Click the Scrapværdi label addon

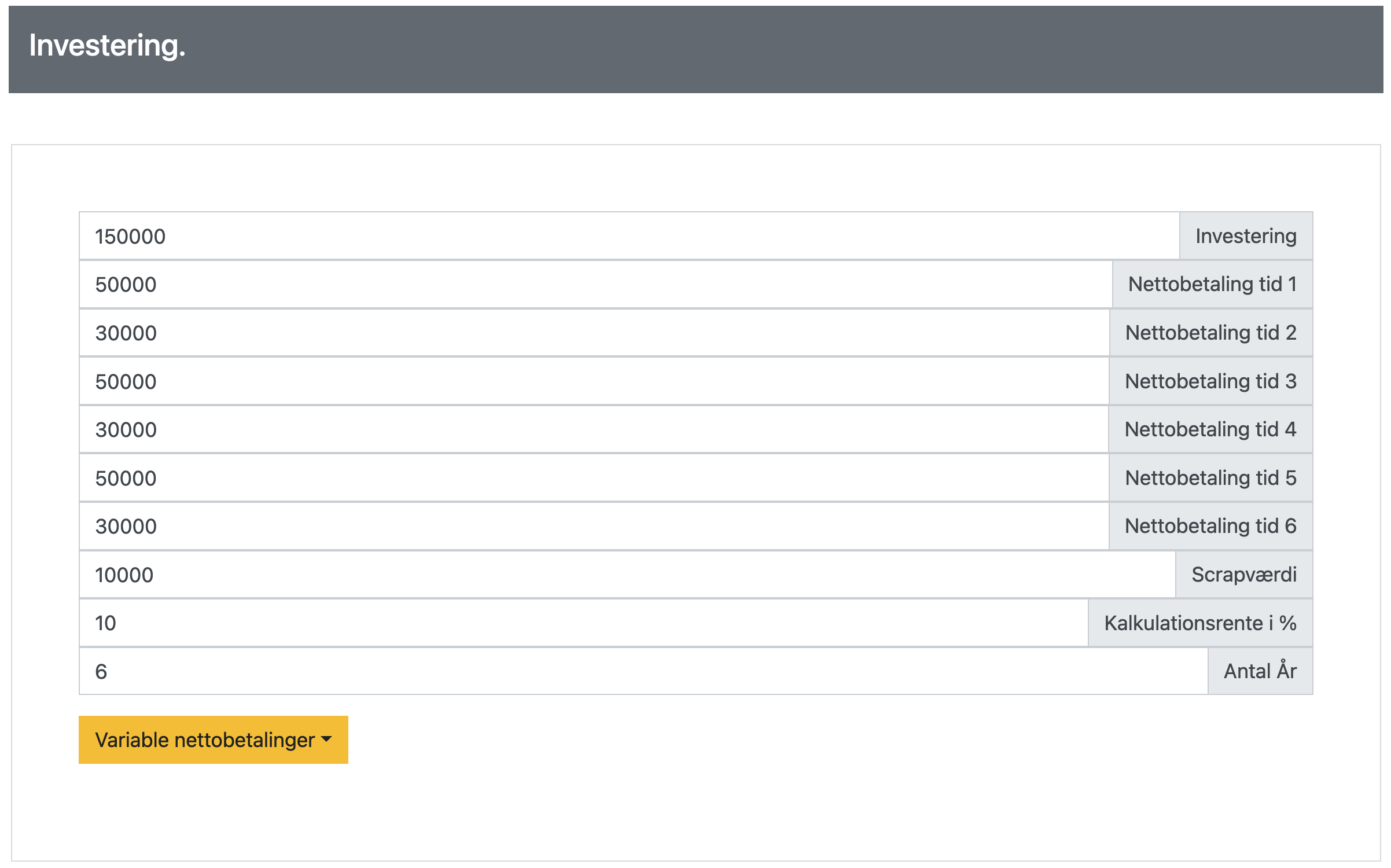tap(1244, 575)
